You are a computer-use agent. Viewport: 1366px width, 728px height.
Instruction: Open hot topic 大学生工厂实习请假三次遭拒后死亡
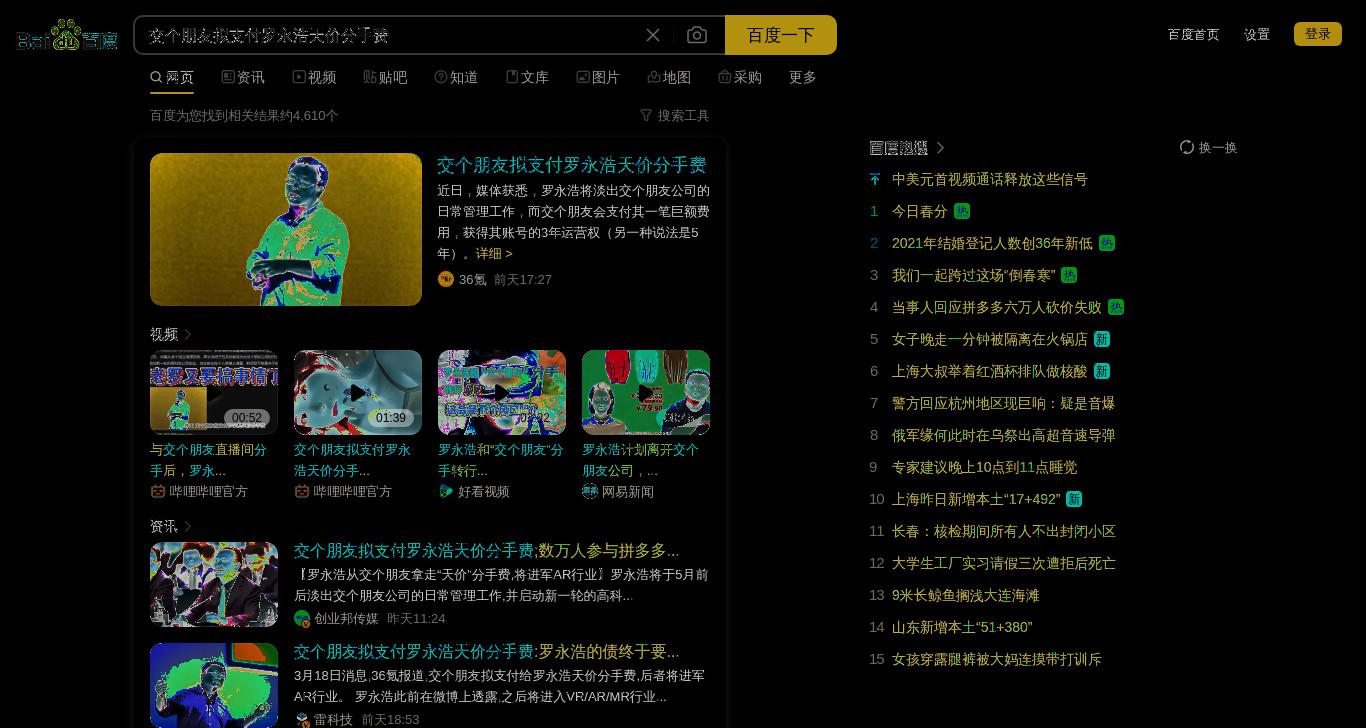pos(1004,563)
